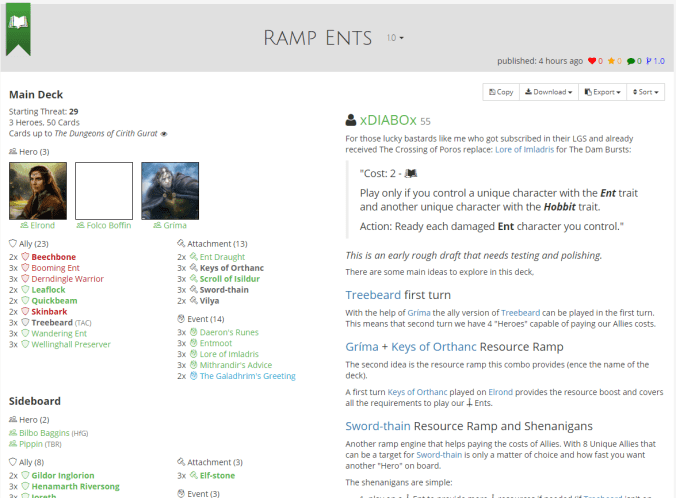Click the green comments bubble icon
The image size is (676, 498).
click(631, 61)
